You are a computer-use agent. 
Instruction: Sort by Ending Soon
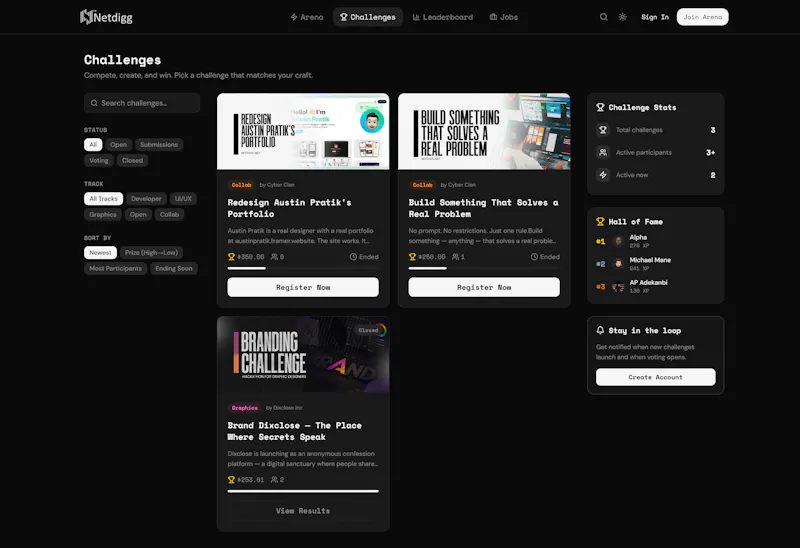click(173, 269)
